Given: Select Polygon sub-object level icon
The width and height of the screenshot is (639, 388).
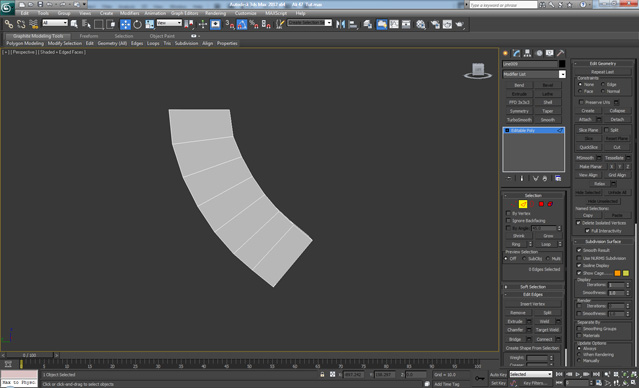Looking at the screenshot, I should [541, 204].
